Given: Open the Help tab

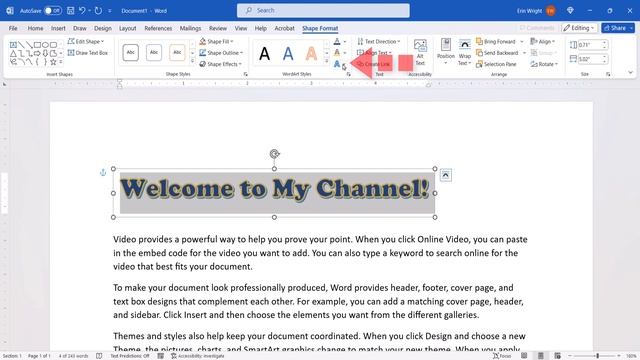Looking at the screenshot, I should tap(260, 28).
